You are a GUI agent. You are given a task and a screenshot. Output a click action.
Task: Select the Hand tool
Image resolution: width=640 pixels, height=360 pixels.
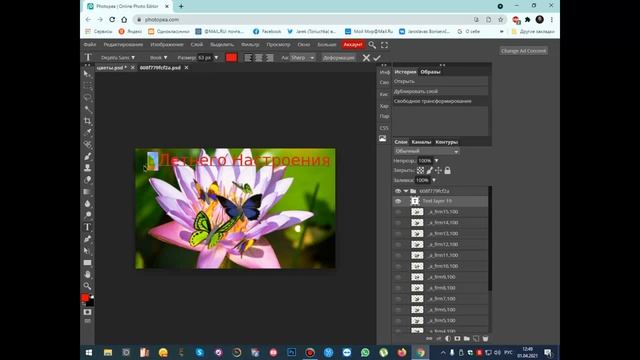pyautogui.click(x=87, y=274)
